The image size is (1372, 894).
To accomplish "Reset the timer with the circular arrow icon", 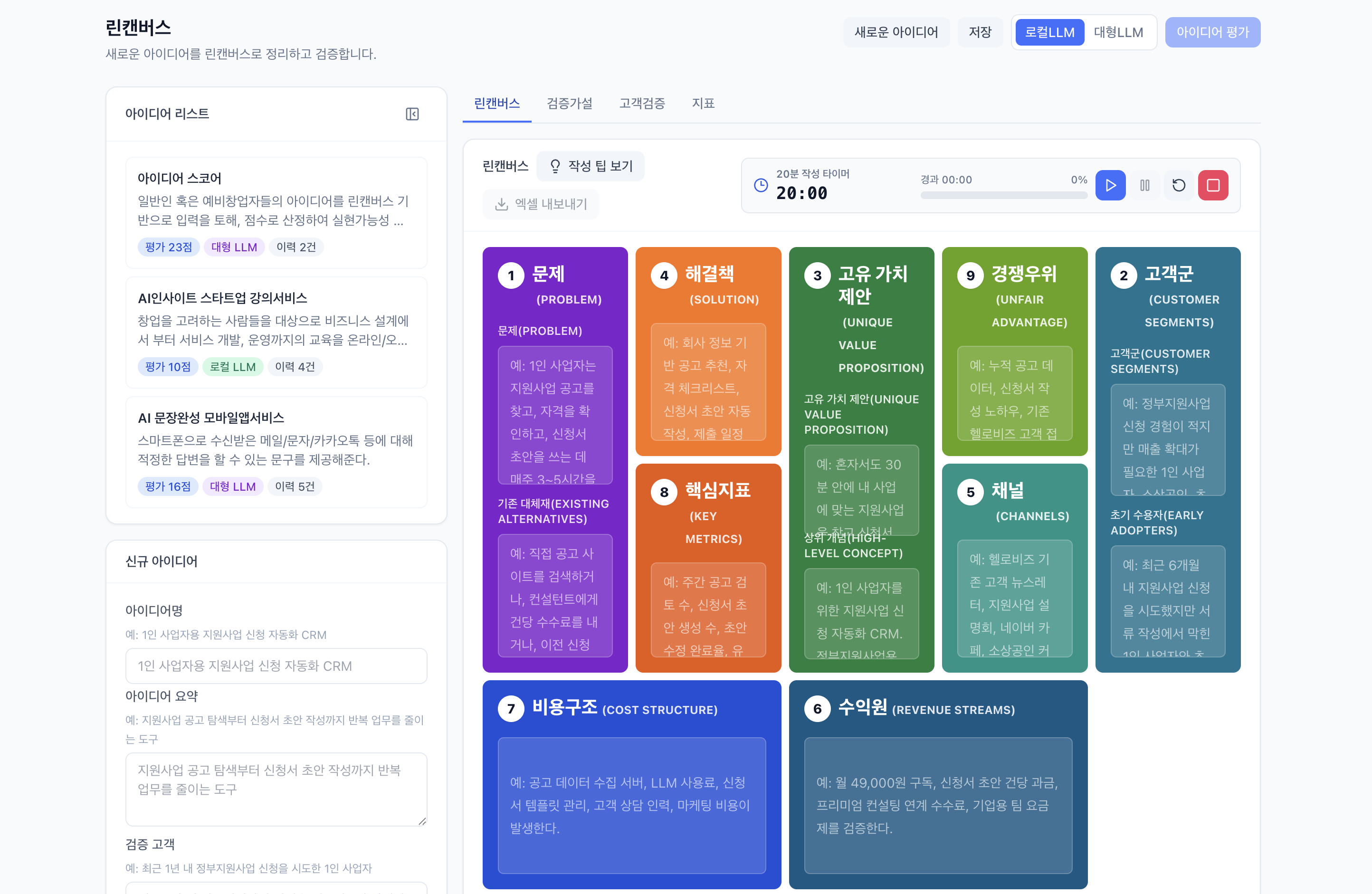I will tap(1178, 185).
